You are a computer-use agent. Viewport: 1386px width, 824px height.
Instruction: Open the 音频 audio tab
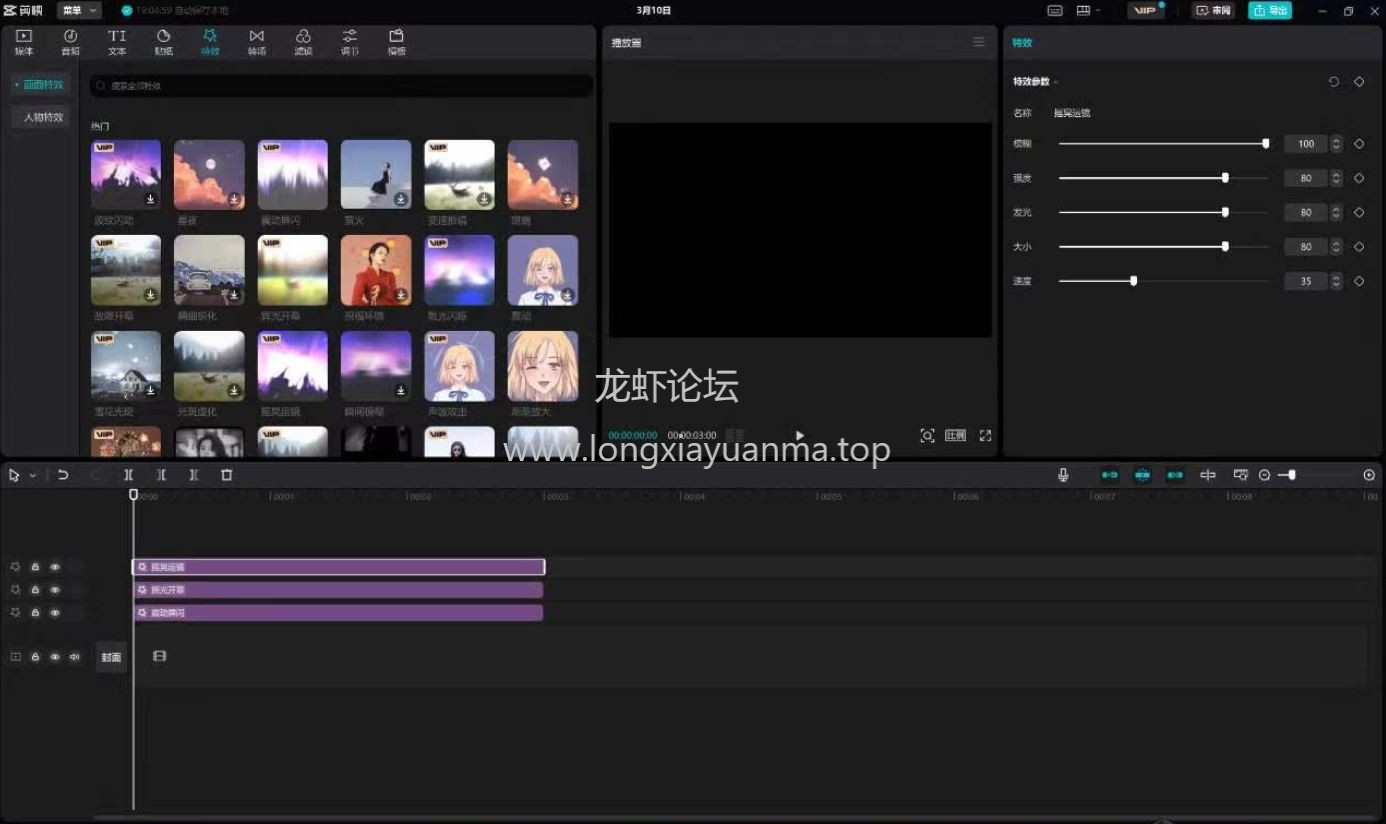click(70, 42)
